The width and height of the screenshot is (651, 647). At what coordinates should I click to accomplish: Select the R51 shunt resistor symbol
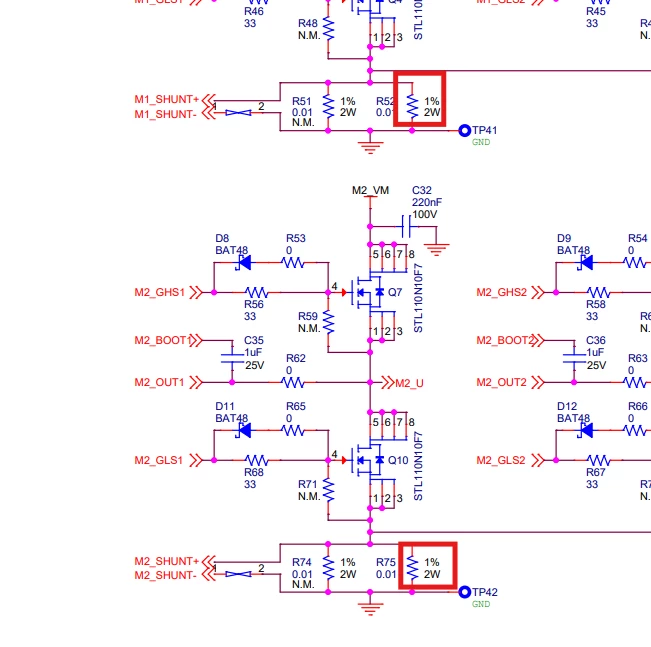(x=328, y=106)
